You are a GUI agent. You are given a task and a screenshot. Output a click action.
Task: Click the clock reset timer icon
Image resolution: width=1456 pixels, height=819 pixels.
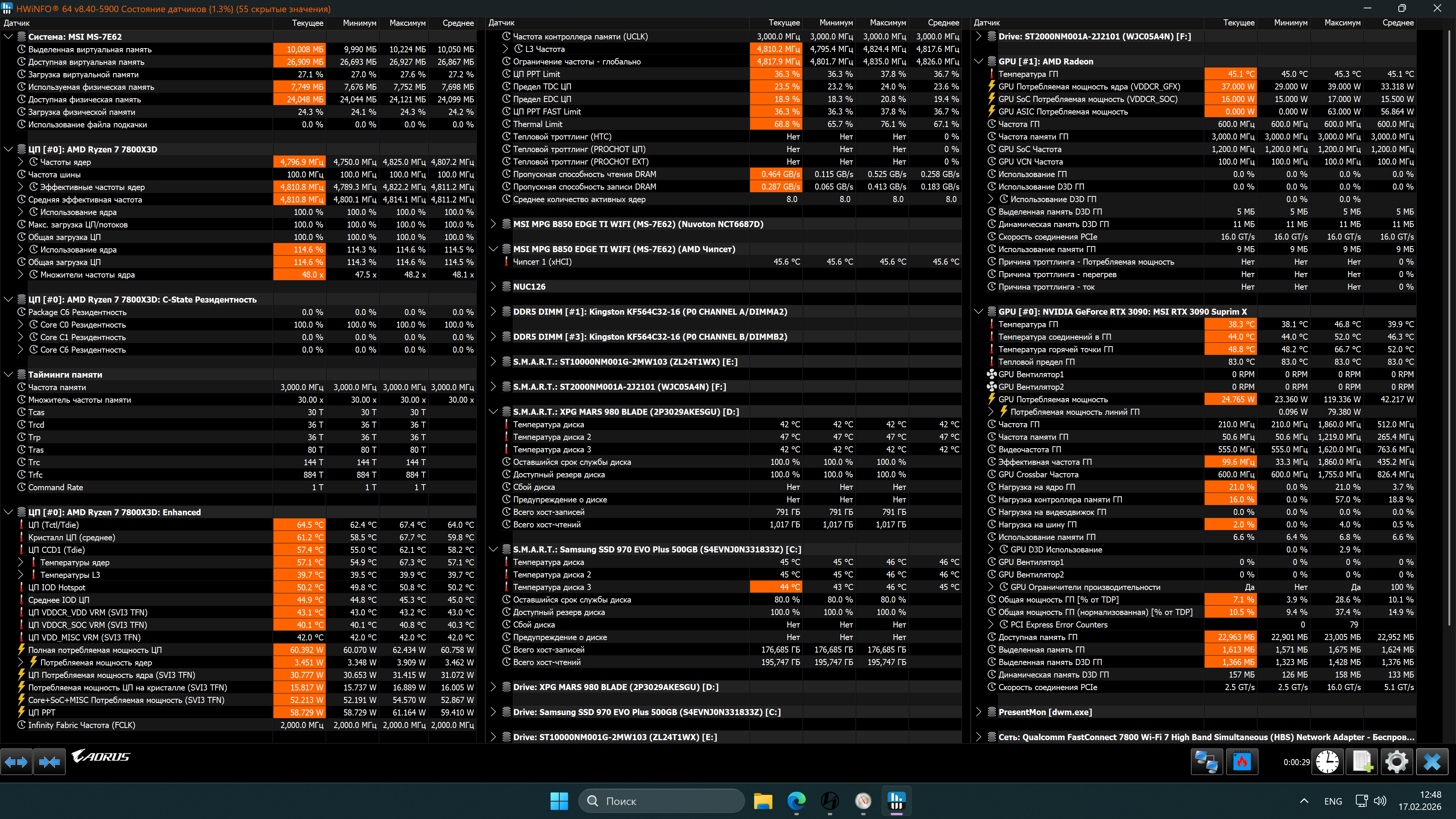pos(1327,762)
